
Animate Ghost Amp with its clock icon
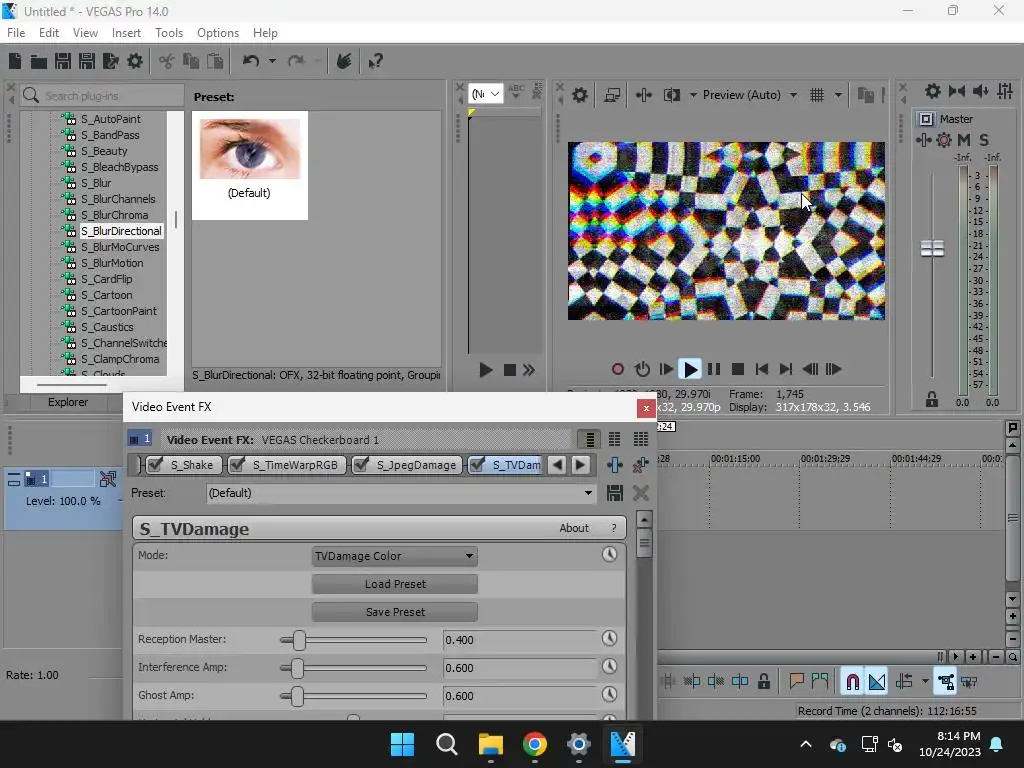[x=609, y=694]
